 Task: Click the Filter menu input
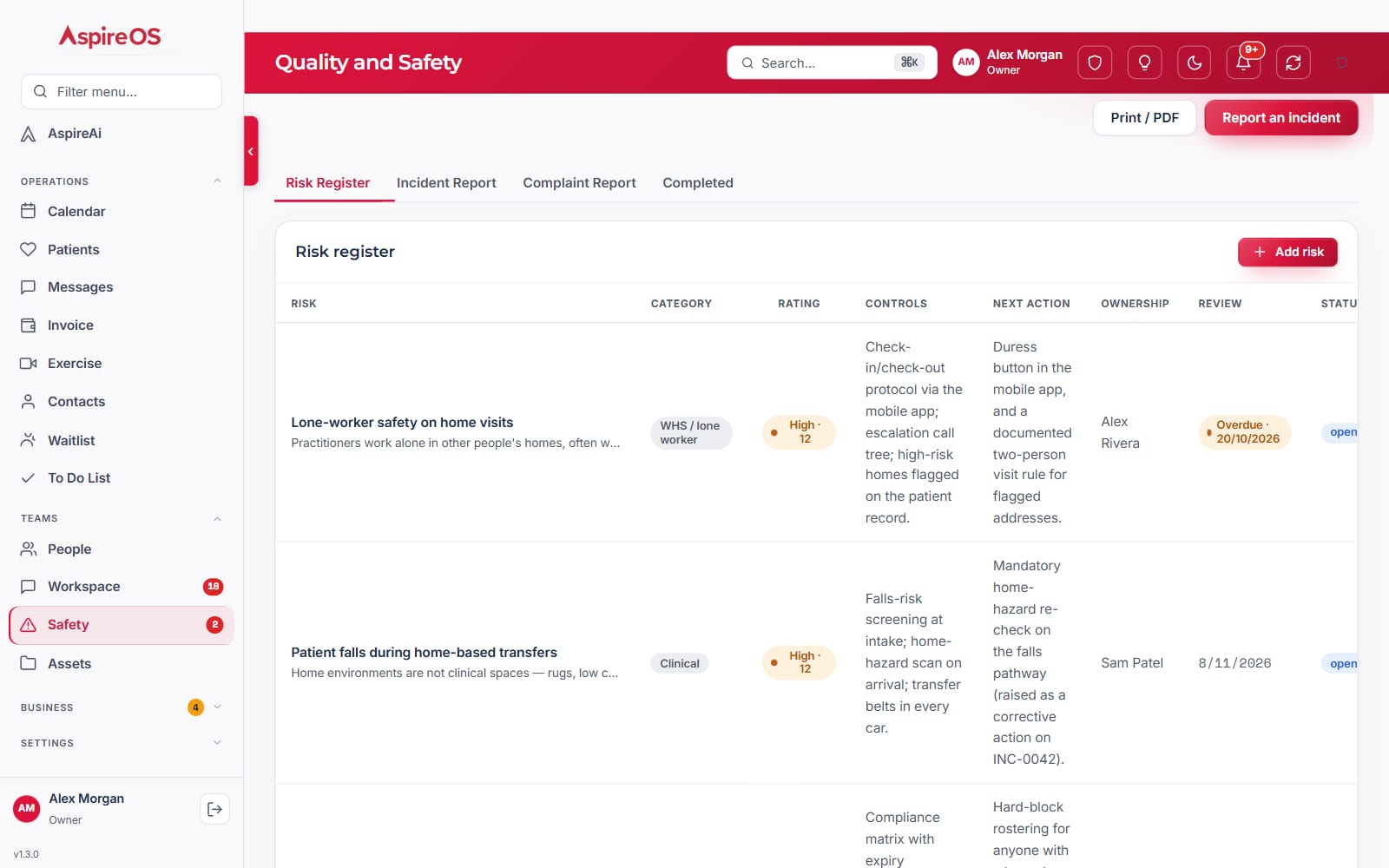tap(122, 91)
